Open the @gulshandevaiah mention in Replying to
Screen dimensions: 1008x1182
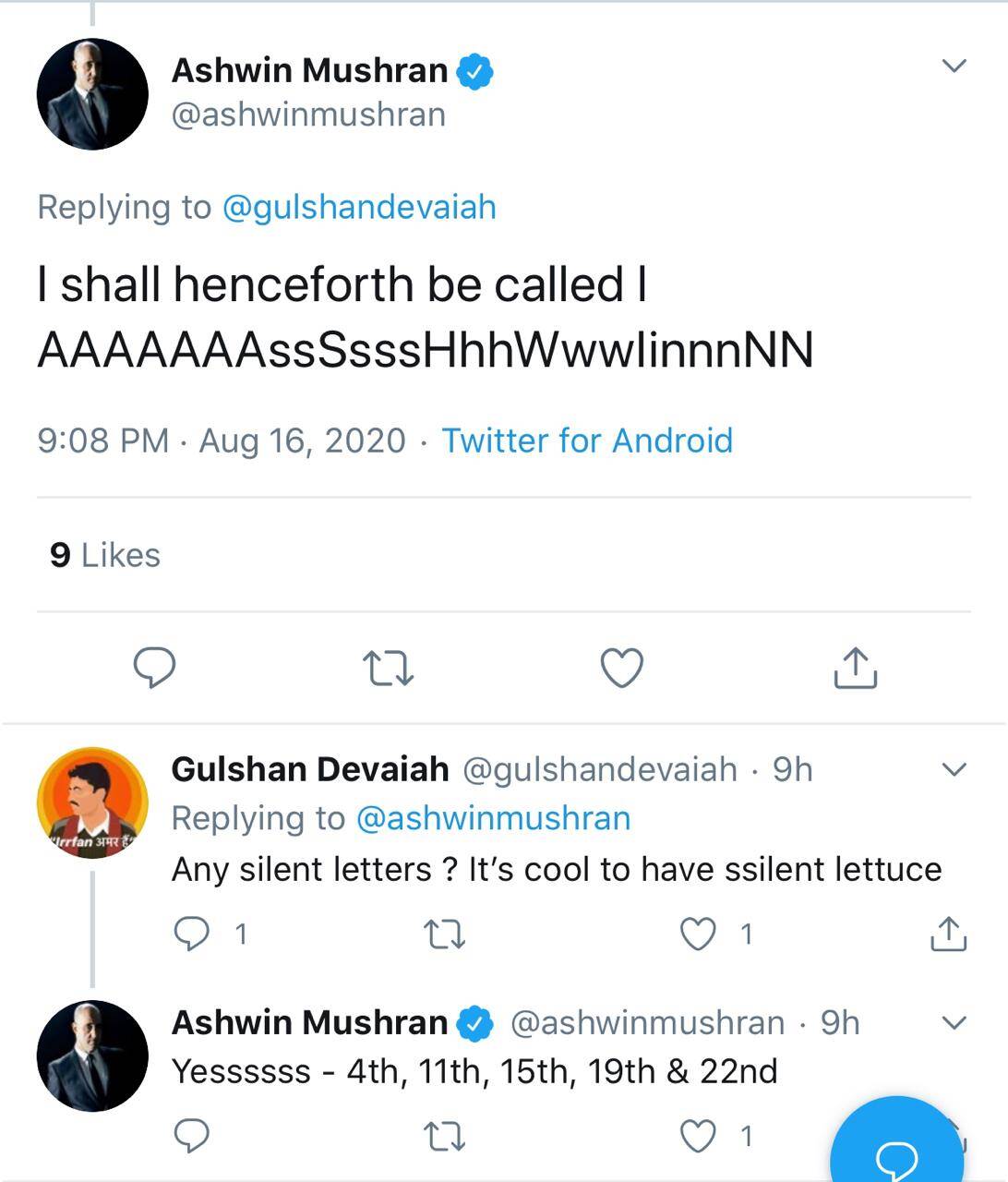coord(359,207)
